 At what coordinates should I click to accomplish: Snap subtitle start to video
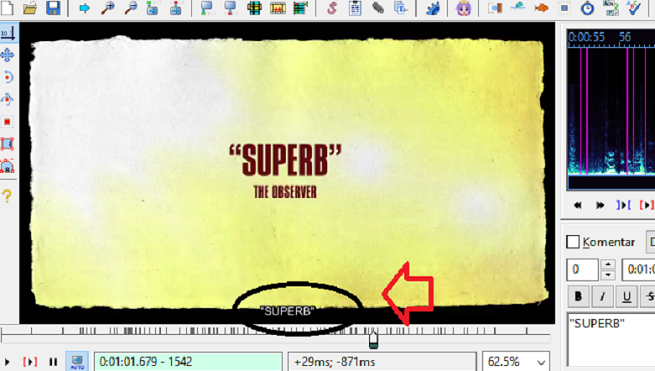point(207,8)
